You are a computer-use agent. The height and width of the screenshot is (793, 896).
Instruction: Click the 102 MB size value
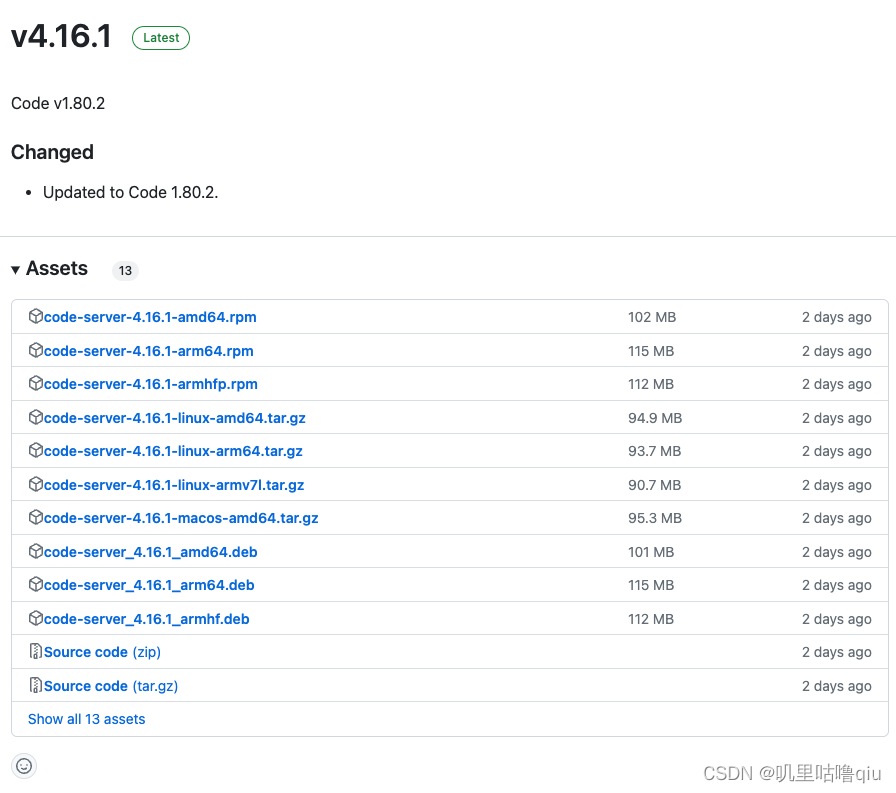[x=652, y=317]
